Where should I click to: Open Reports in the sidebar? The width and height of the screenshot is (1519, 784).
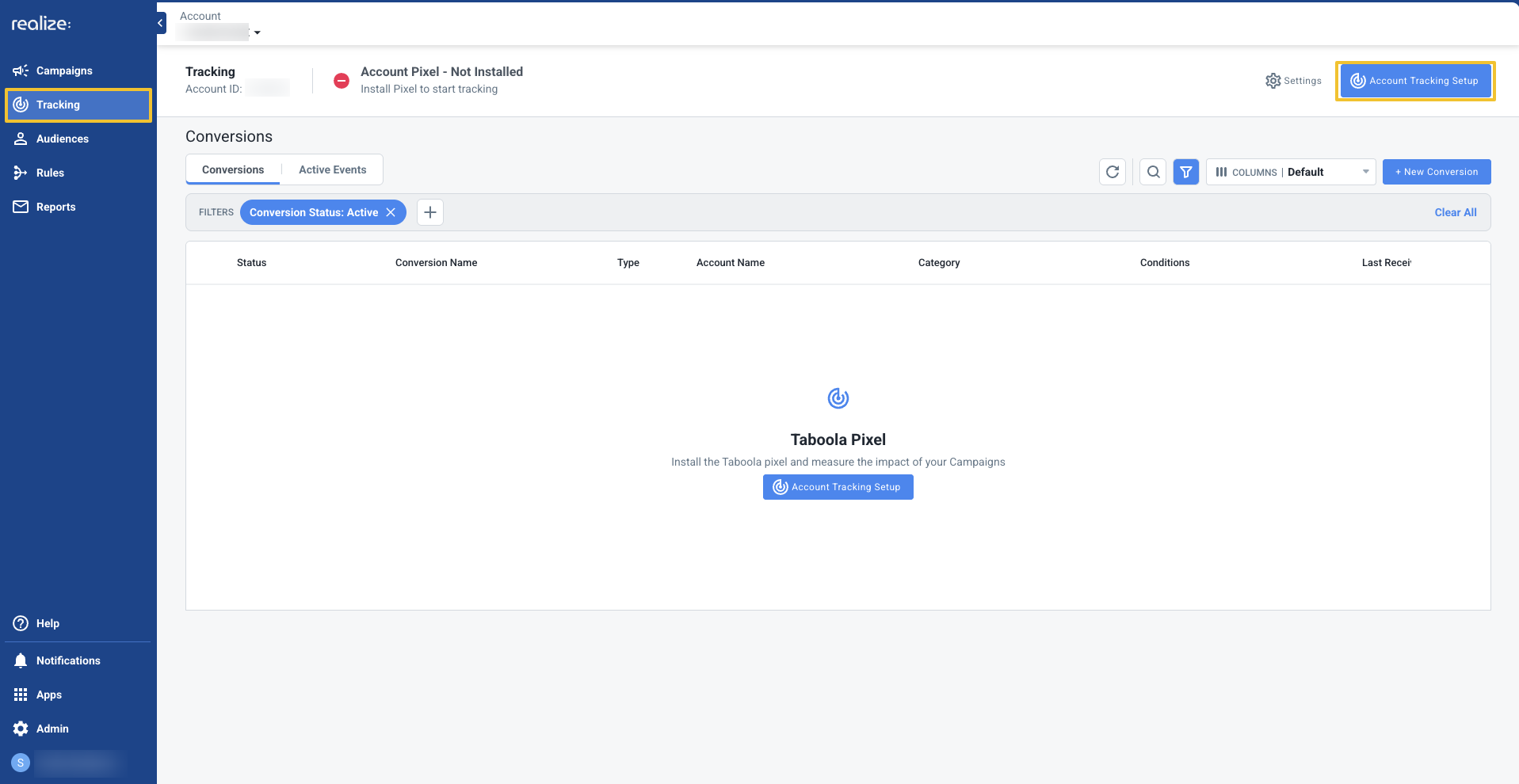click(78, 207)
